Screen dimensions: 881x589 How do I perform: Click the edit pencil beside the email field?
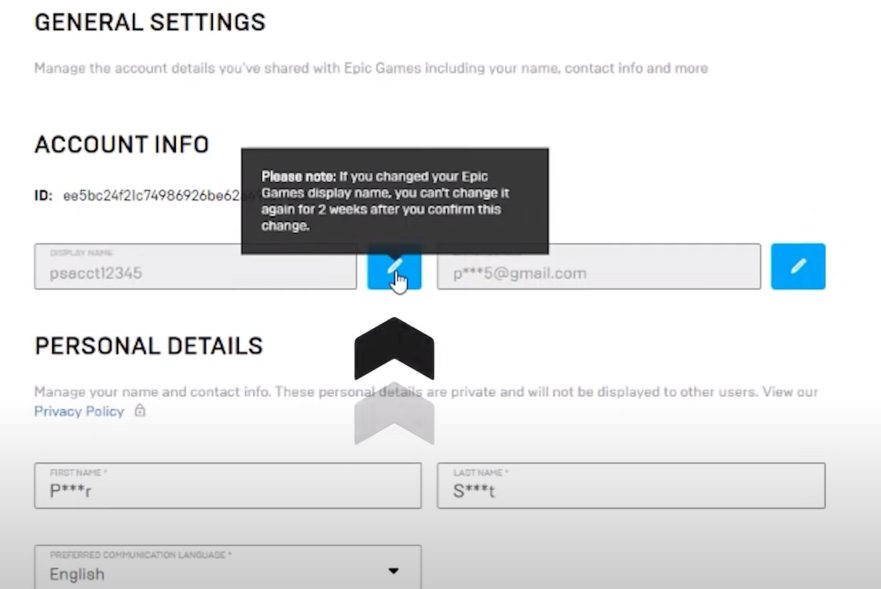point(798,267)
